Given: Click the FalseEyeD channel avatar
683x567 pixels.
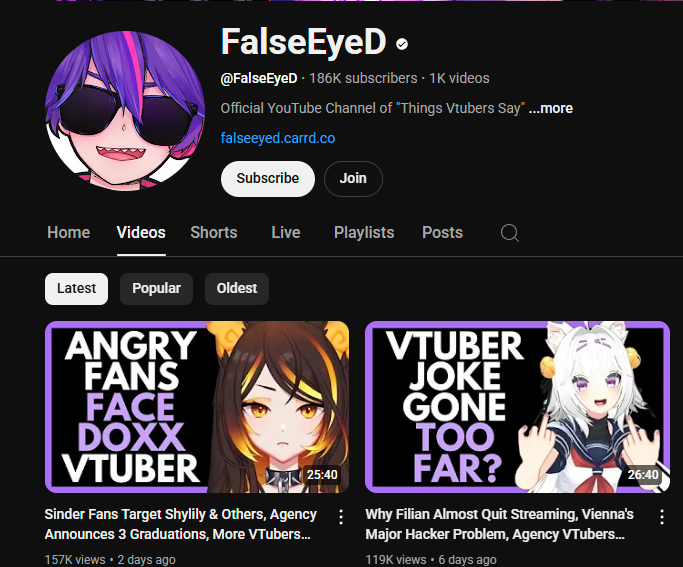Looking at the screenshot, I should click(125, 111).
